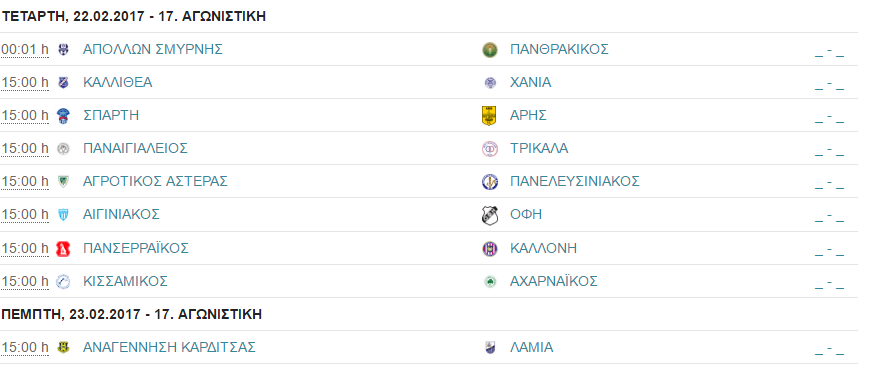This screenshot has width=878, height=369.
Task: Click the ΟΦΗ black-and-white crest icon
Action: pyautogui.click(x=490, y=215)
